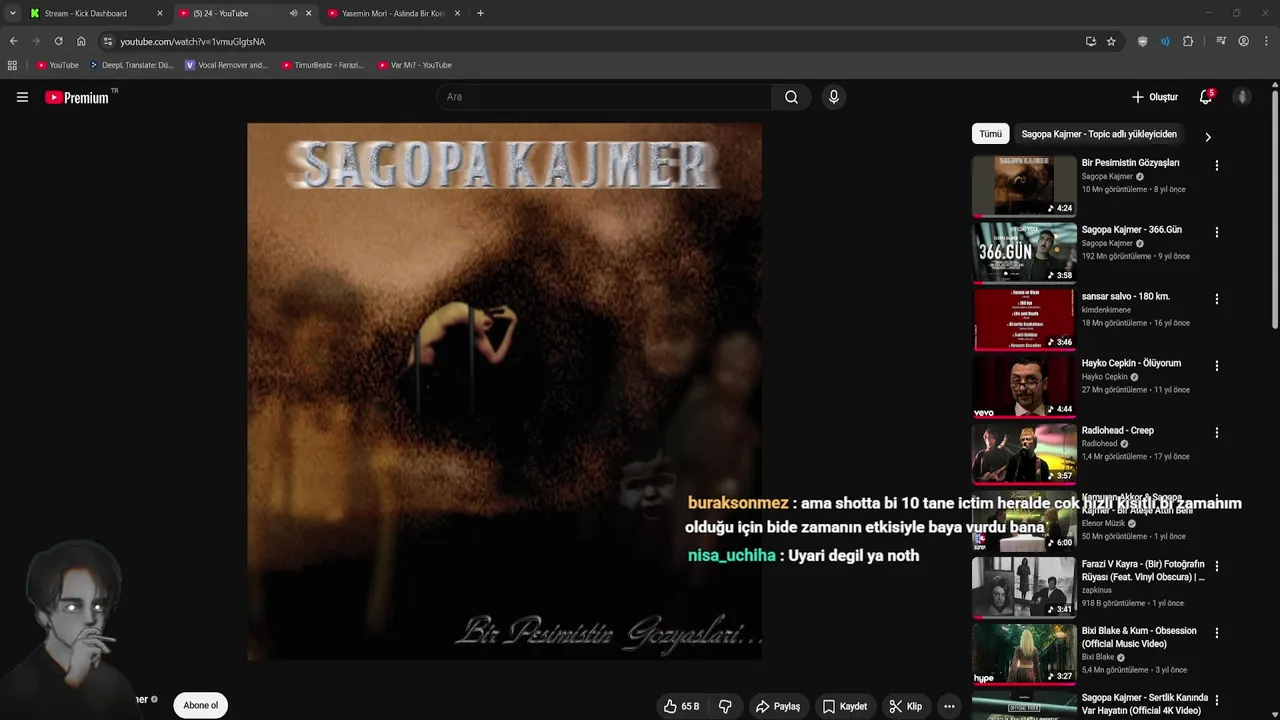Open the DeepL Translate bookmark
The width and height of the screenshot is (1280, 720).
coord(131,65)
